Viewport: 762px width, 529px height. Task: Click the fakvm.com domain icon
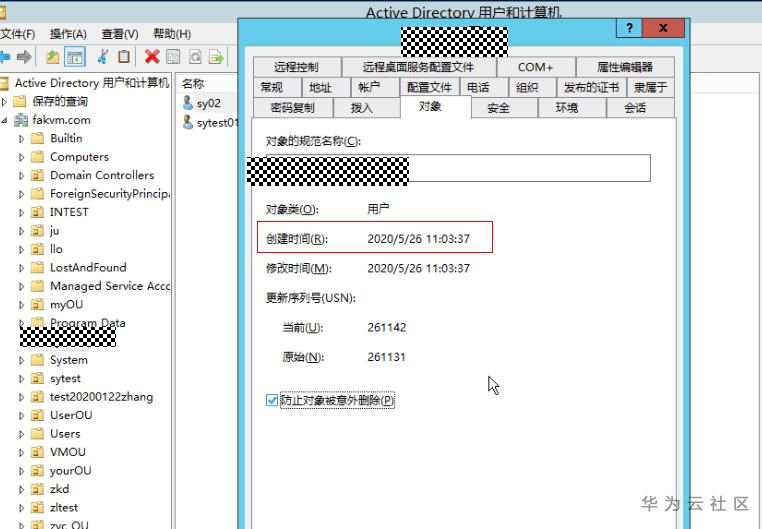(x=20, y=120)
